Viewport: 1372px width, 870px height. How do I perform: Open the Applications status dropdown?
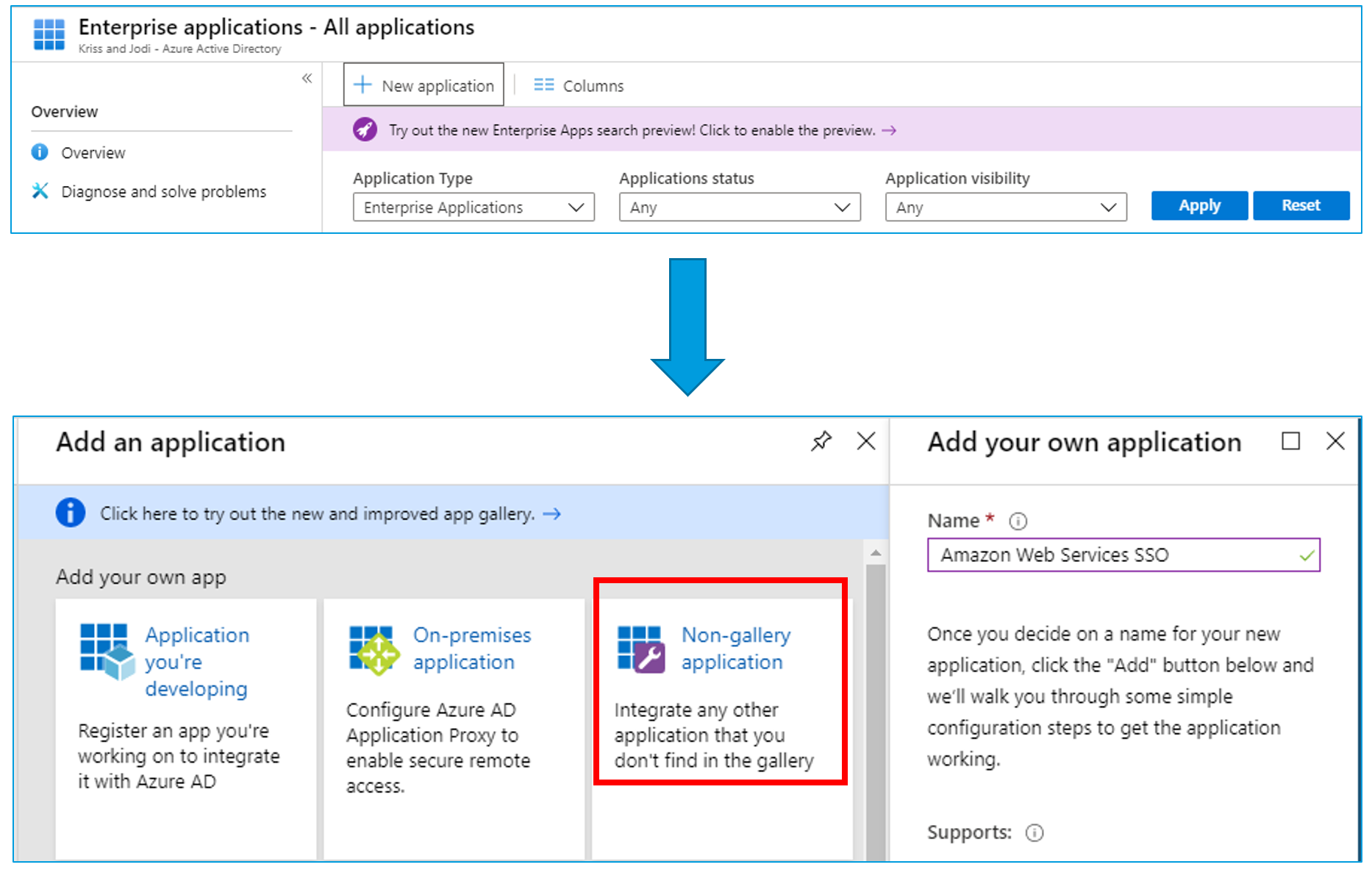(740, 207)
